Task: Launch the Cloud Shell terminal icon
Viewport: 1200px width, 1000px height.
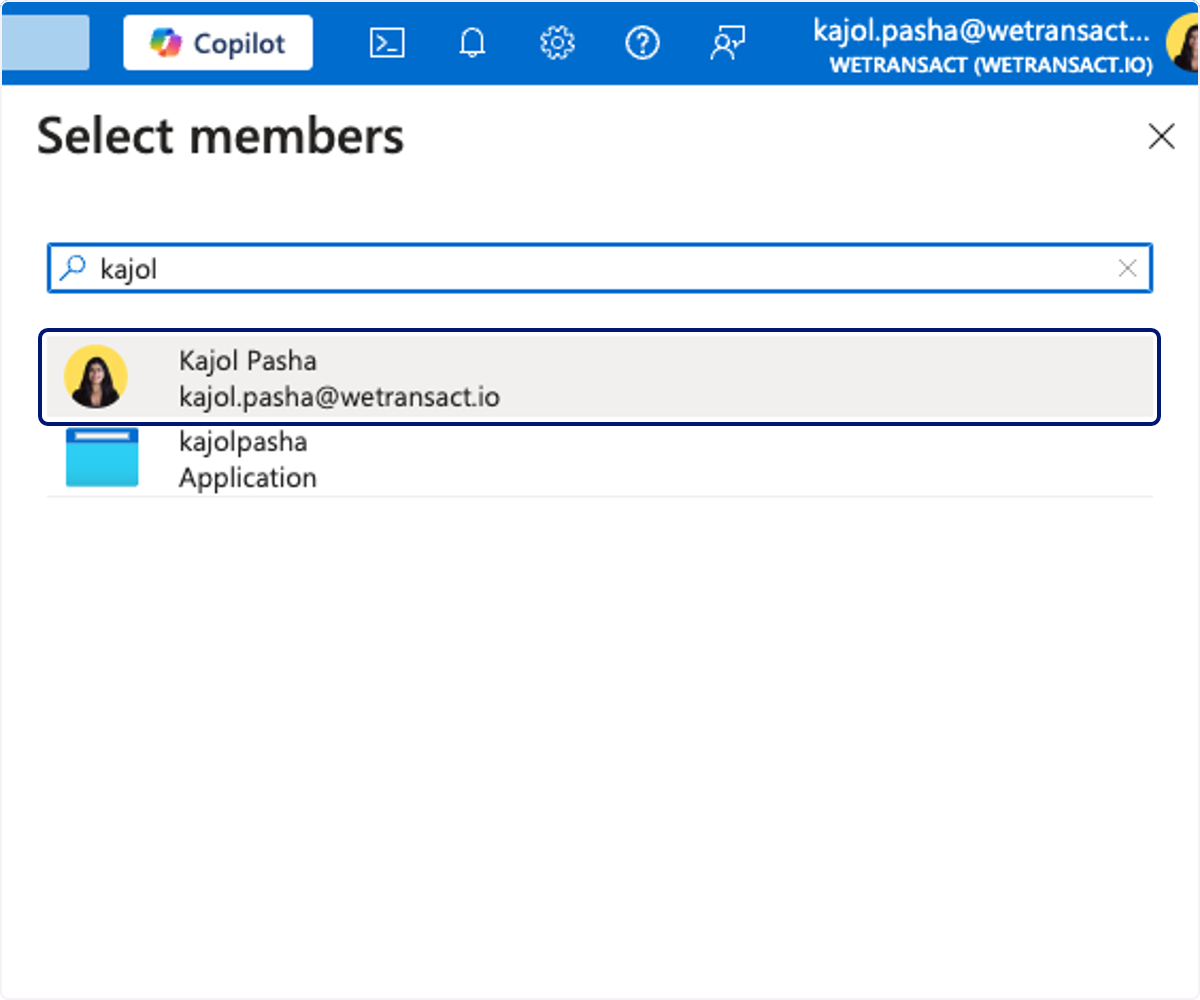Action: point(387,43)
